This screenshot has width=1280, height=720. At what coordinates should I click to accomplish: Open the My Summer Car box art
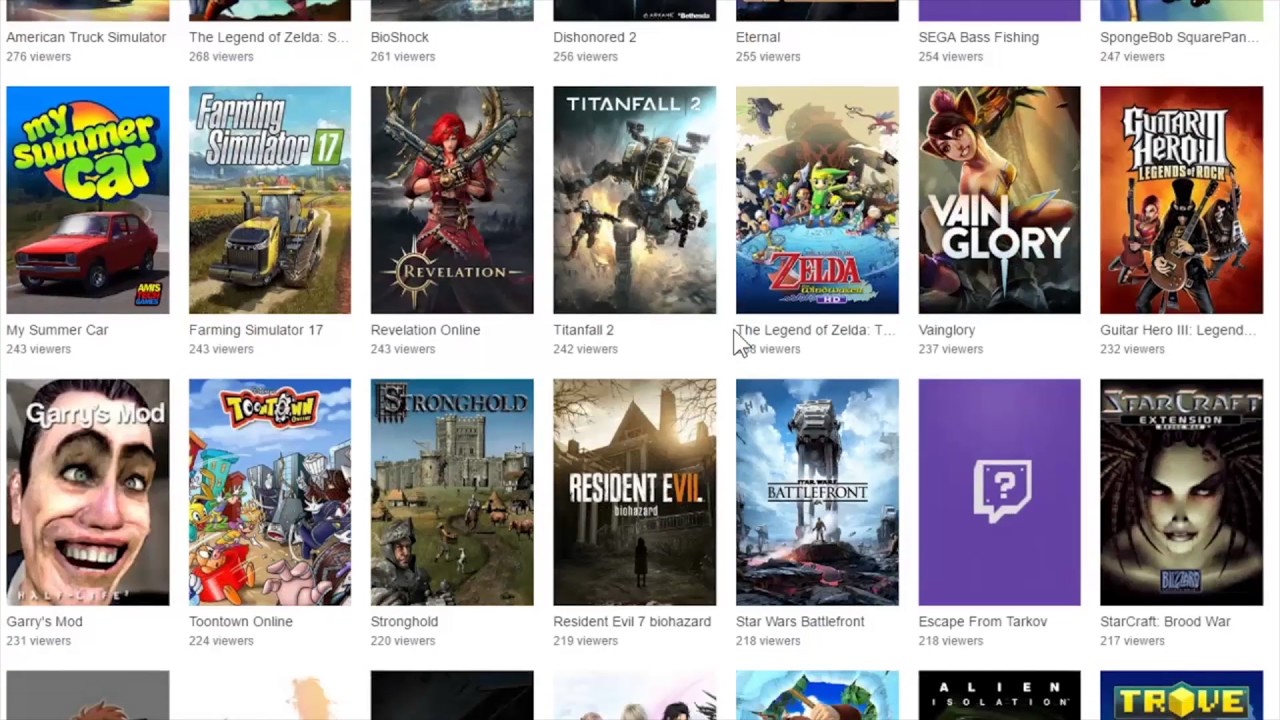pos(88,200)
